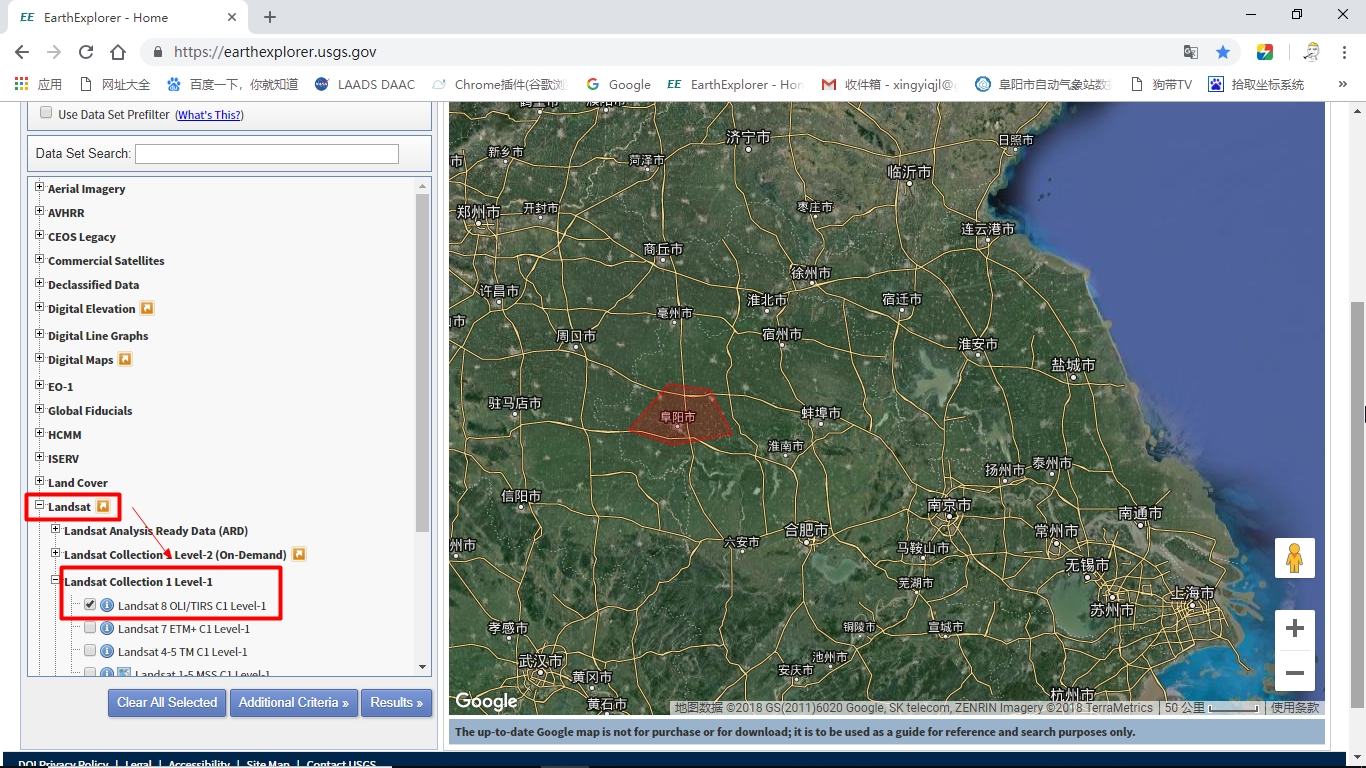The height and width of the screenshot is (768, 1366).
Task: Bookmark this page with the star icon
Action: point(1222,52)
